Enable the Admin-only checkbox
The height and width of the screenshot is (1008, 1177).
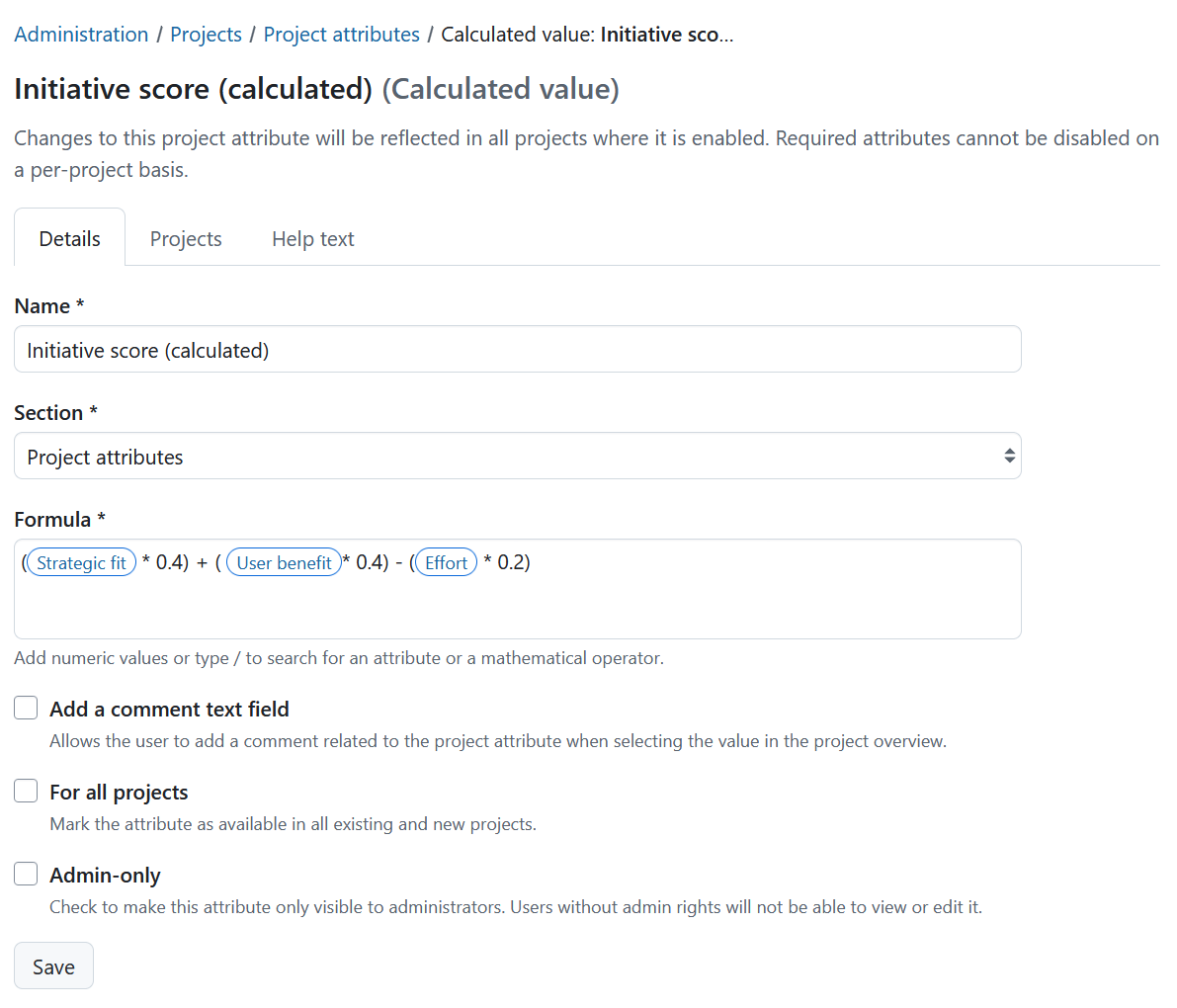(25, 874)
